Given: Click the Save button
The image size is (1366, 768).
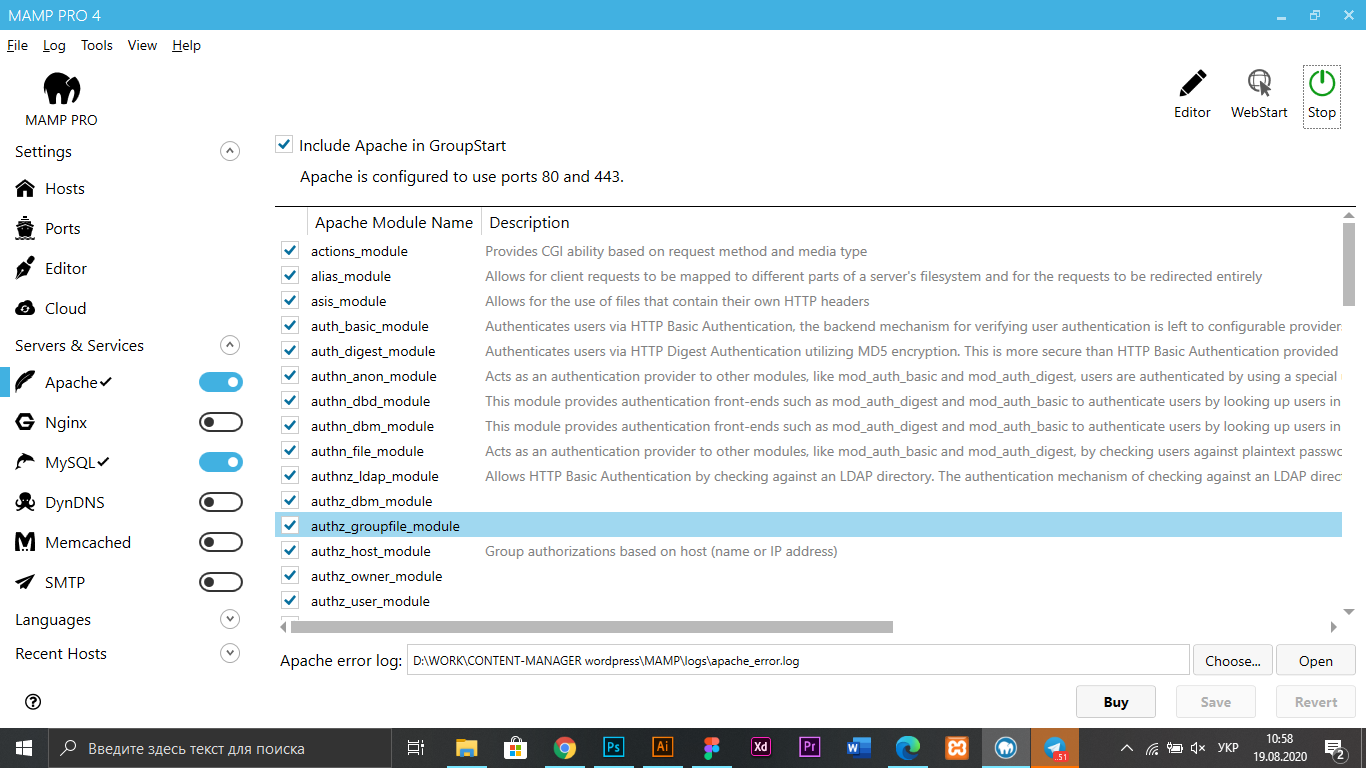Looking at the screenshot, I should (x=1216, y=701).
